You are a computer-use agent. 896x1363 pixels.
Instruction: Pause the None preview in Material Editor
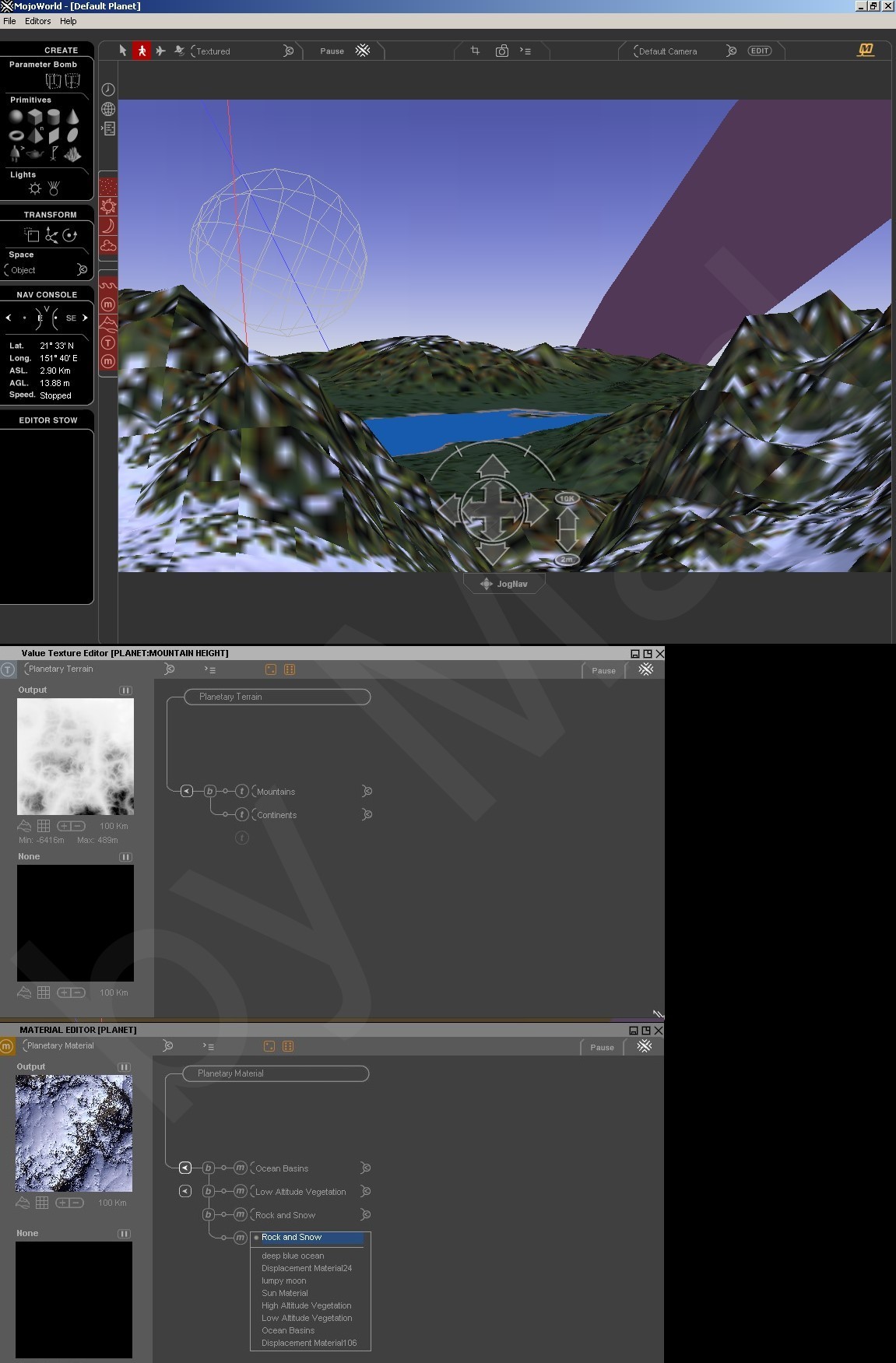(124, 1234)
